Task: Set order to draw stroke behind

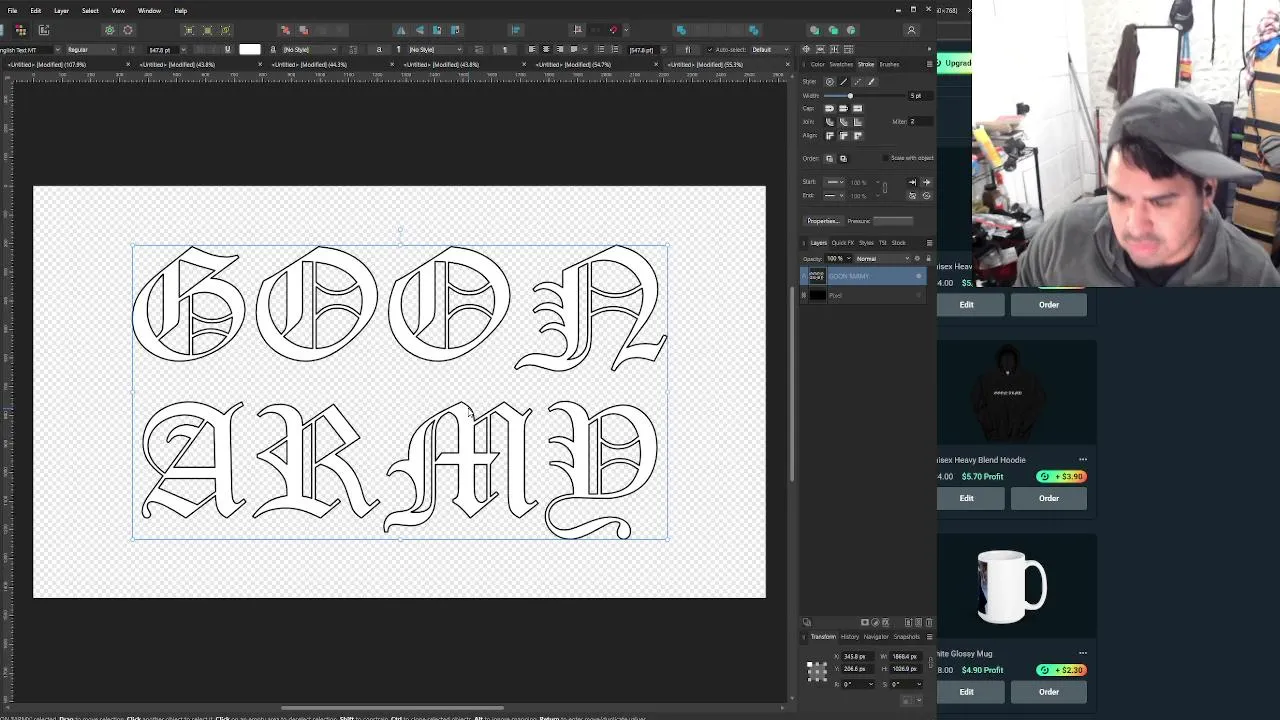Action: coord(829,159)
